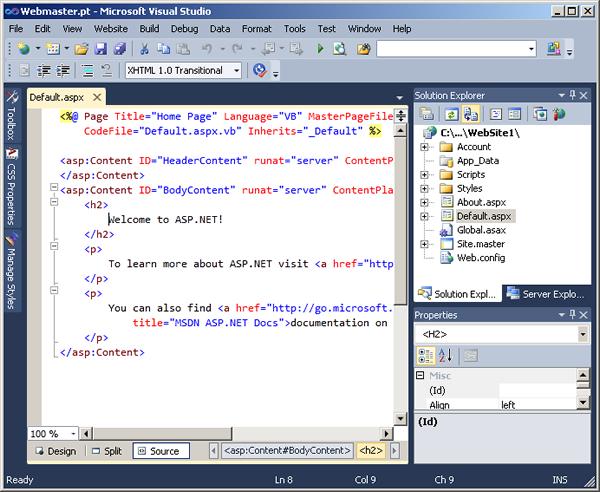Click the Decrease Indent toolbar icon

point(44,70)
